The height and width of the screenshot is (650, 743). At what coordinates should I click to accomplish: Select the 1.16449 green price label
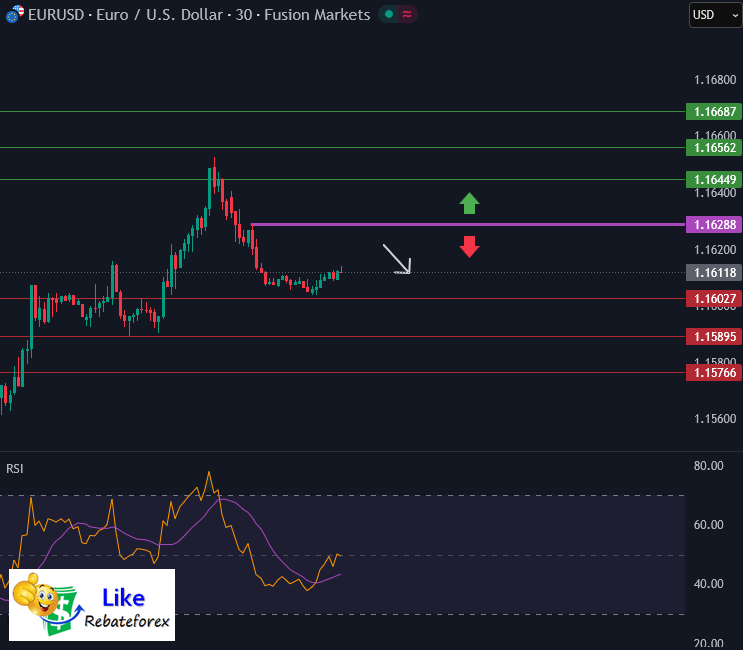714,180
